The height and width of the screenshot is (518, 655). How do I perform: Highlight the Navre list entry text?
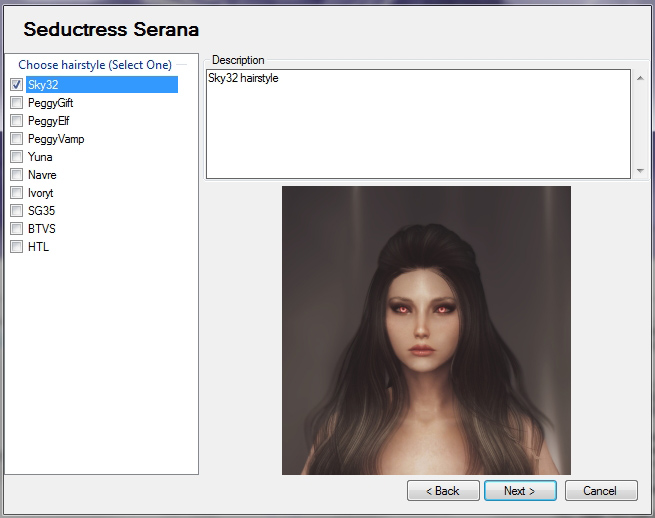pos(42,175)
